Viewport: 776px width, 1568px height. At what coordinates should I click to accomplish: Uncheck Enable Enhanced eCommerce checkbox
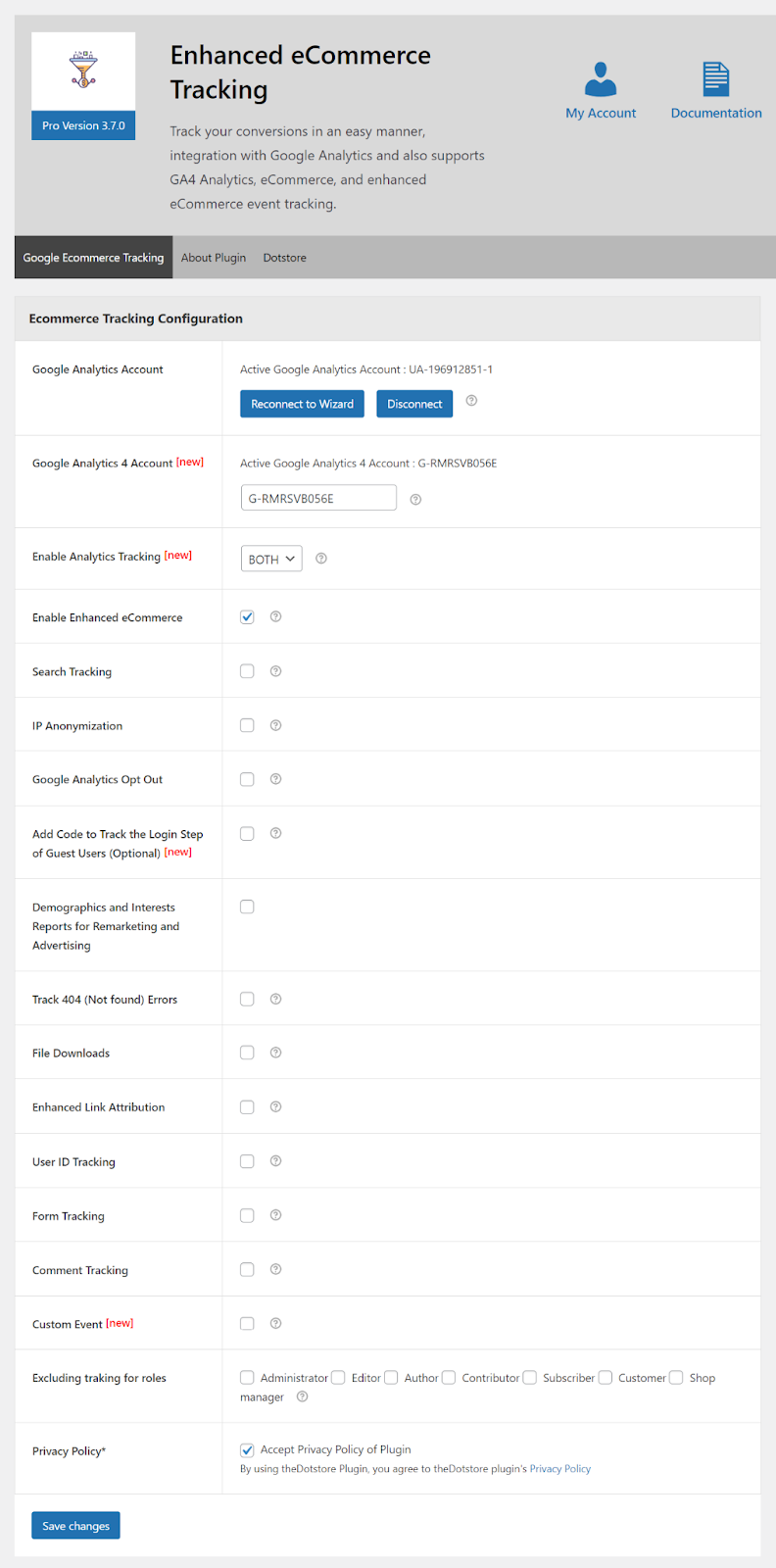247,617
